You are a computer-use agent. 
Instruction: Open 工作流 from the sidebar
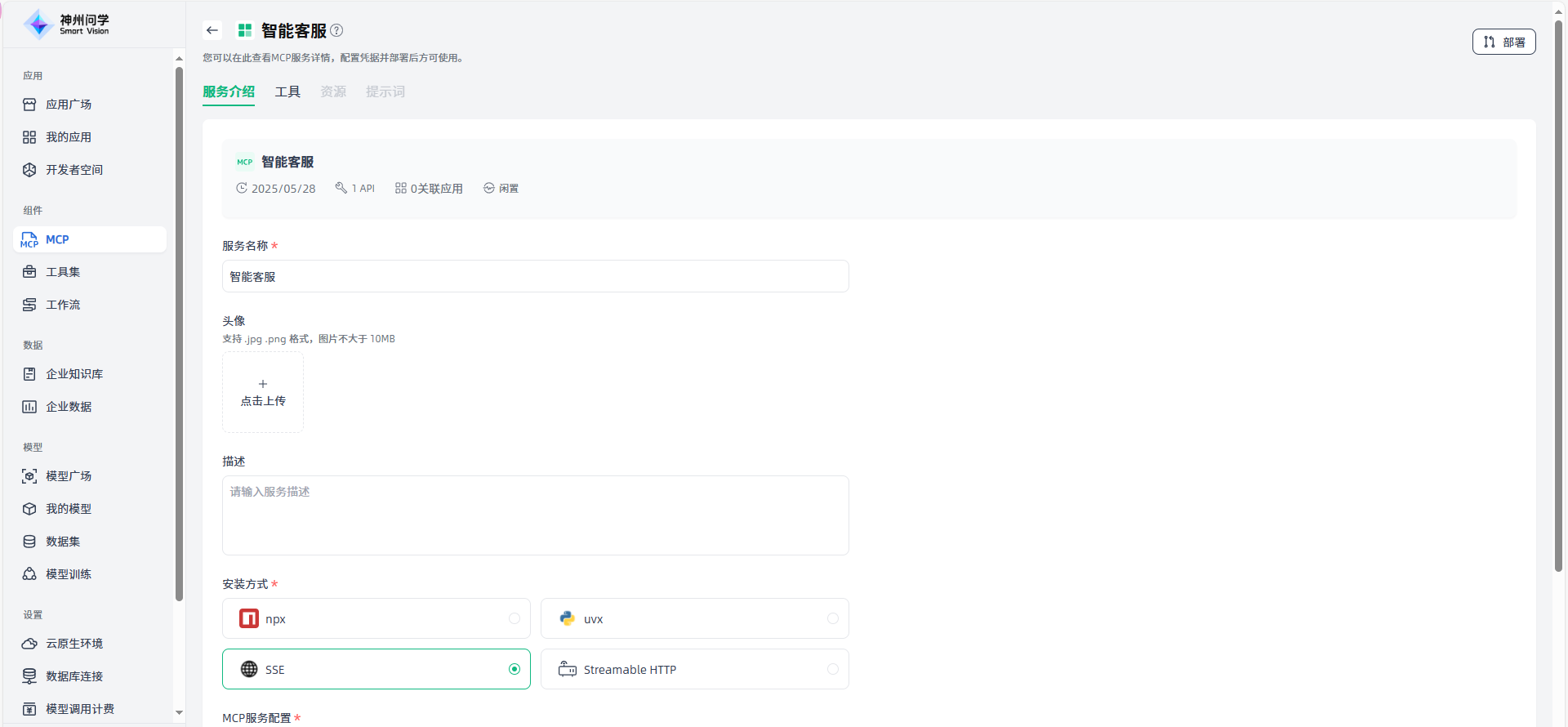[x=63, y=305]
